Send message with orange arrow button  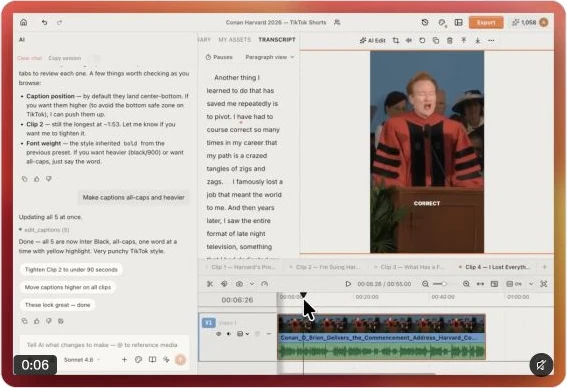[x=180, y=359]
